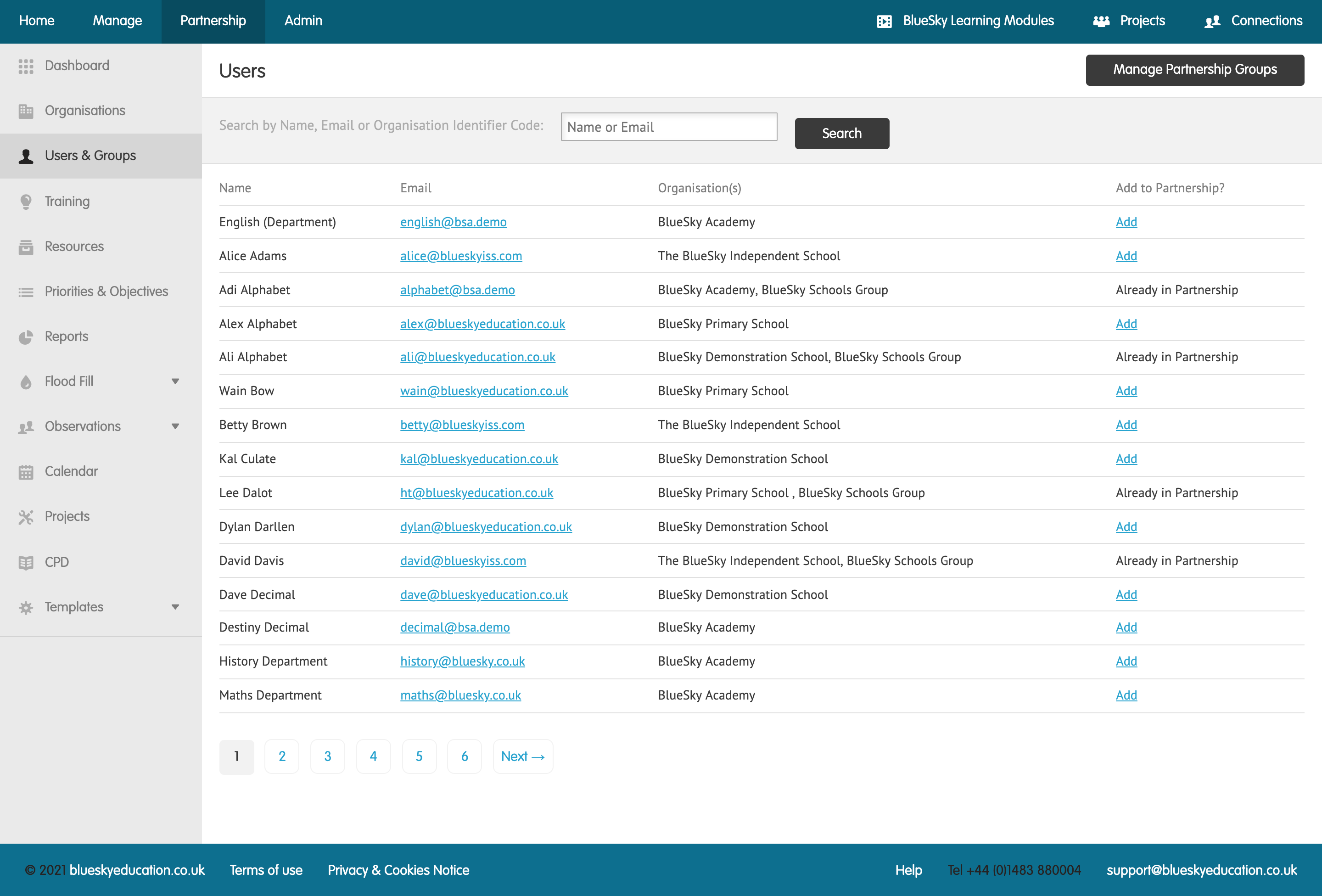Screen dimensions: 1322x896
Task: Click 'Adi Alphabet' name cell
Action: point(255,290)
